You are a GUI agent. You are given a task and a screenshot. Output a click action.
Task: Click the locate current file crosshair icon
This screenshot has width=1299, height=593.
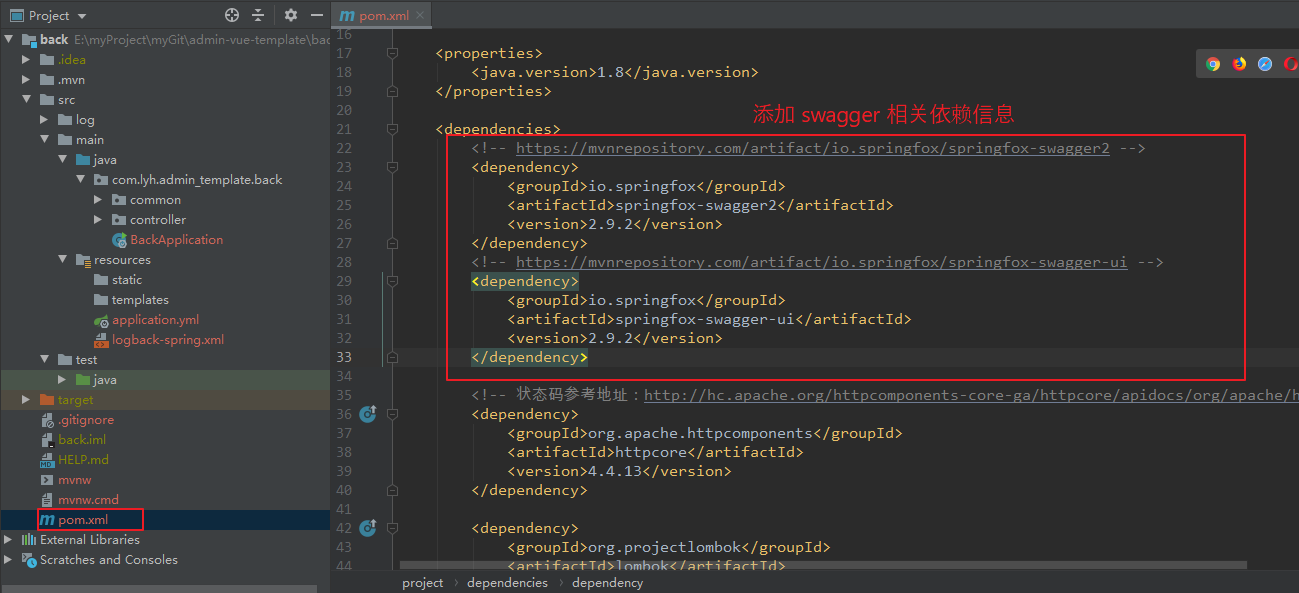[x=232, y=15]
